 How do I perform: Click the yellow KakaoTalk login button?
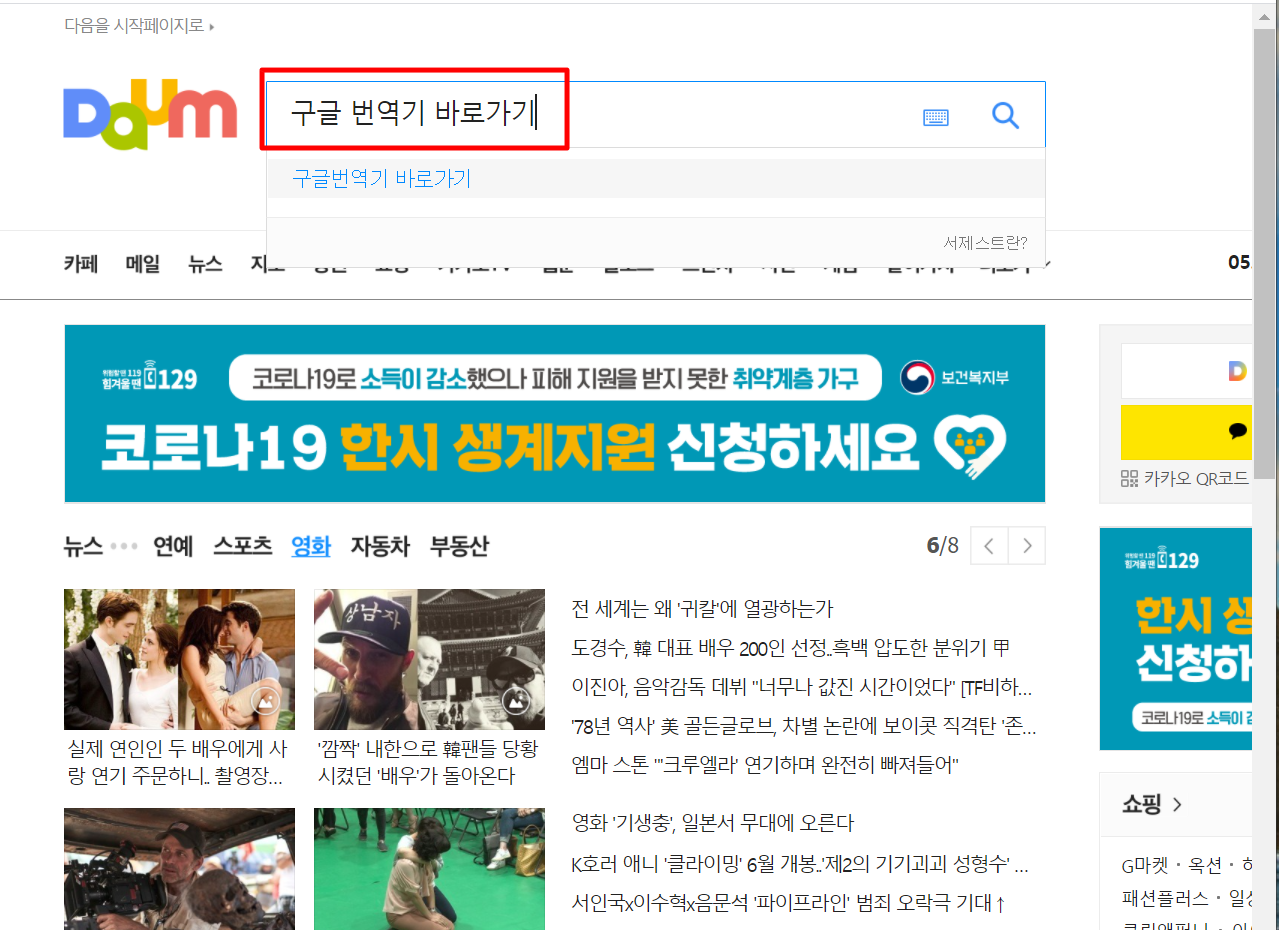tap(1186, 432)
